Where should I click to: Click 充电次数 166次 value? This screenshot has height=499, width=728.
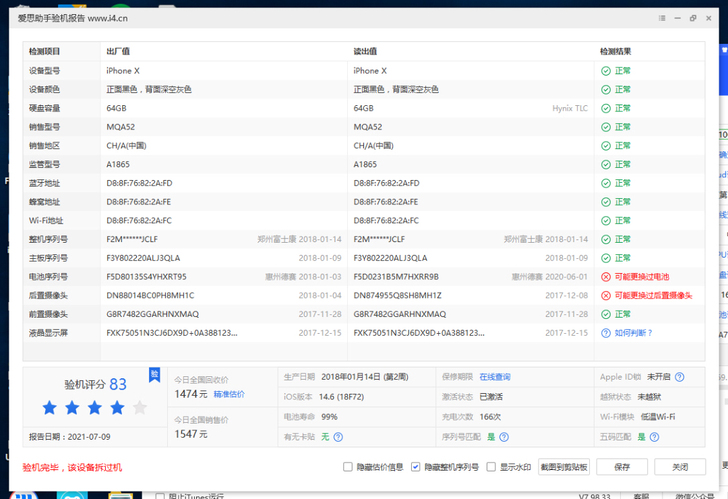[x=490, y=417]
